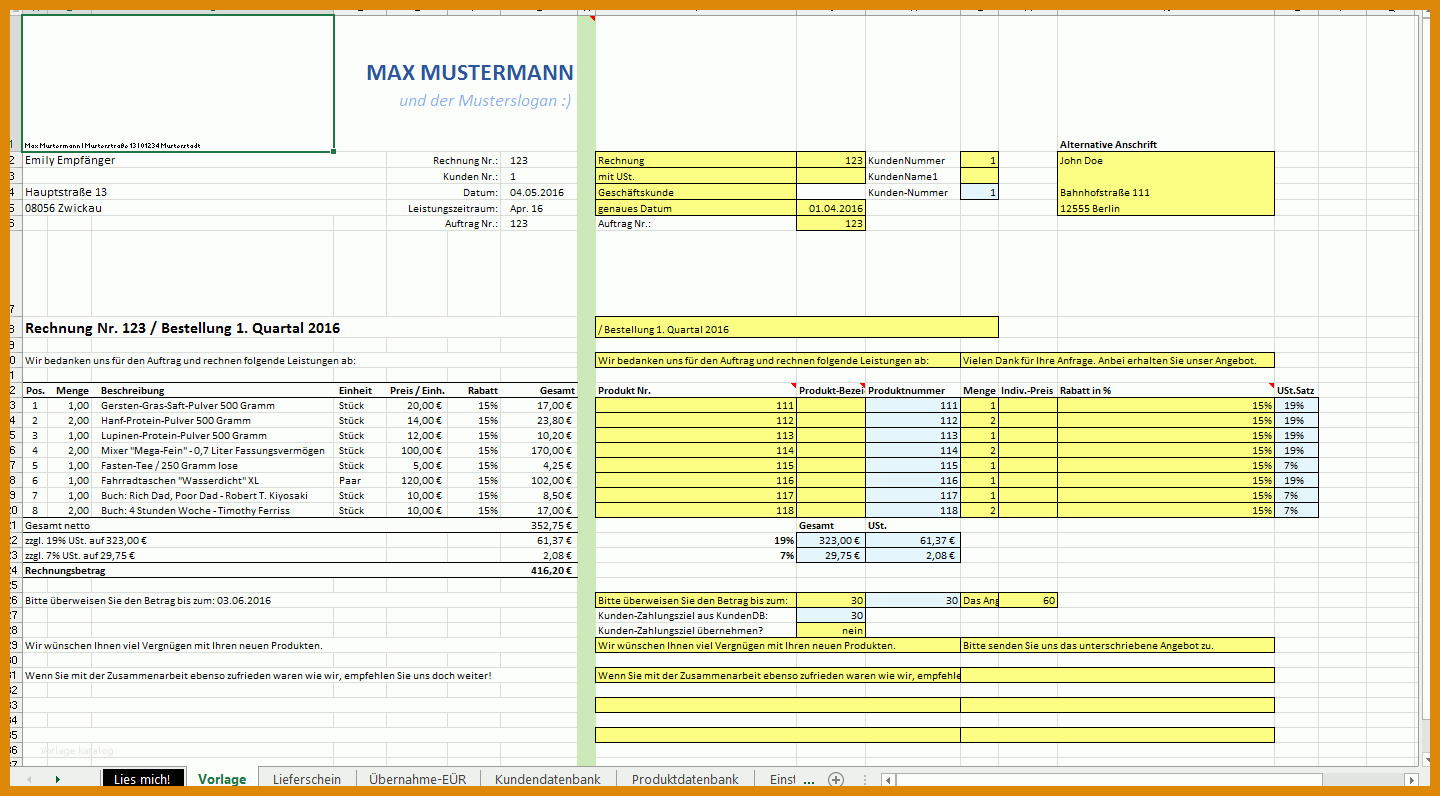
Task: Select the 29,75 € cell beside 7%
Action: click(831, 556)
